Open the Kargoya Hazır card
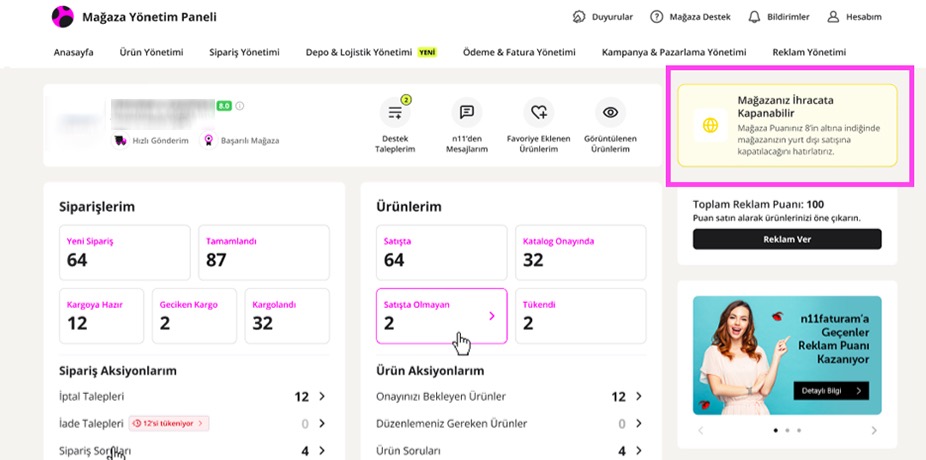Viewport: 926px width, 460px height. coord(102,316)
